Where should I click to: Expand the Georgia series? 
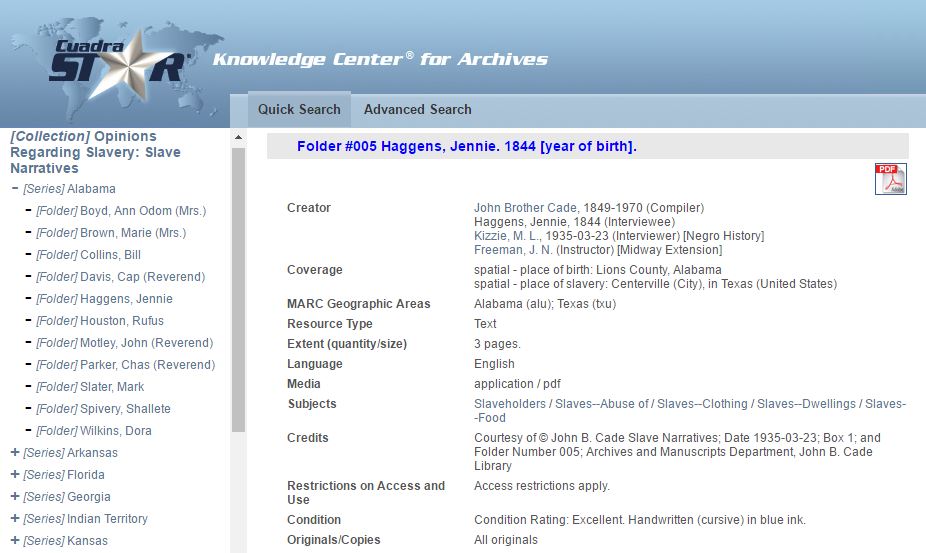(x=15, y=496)
